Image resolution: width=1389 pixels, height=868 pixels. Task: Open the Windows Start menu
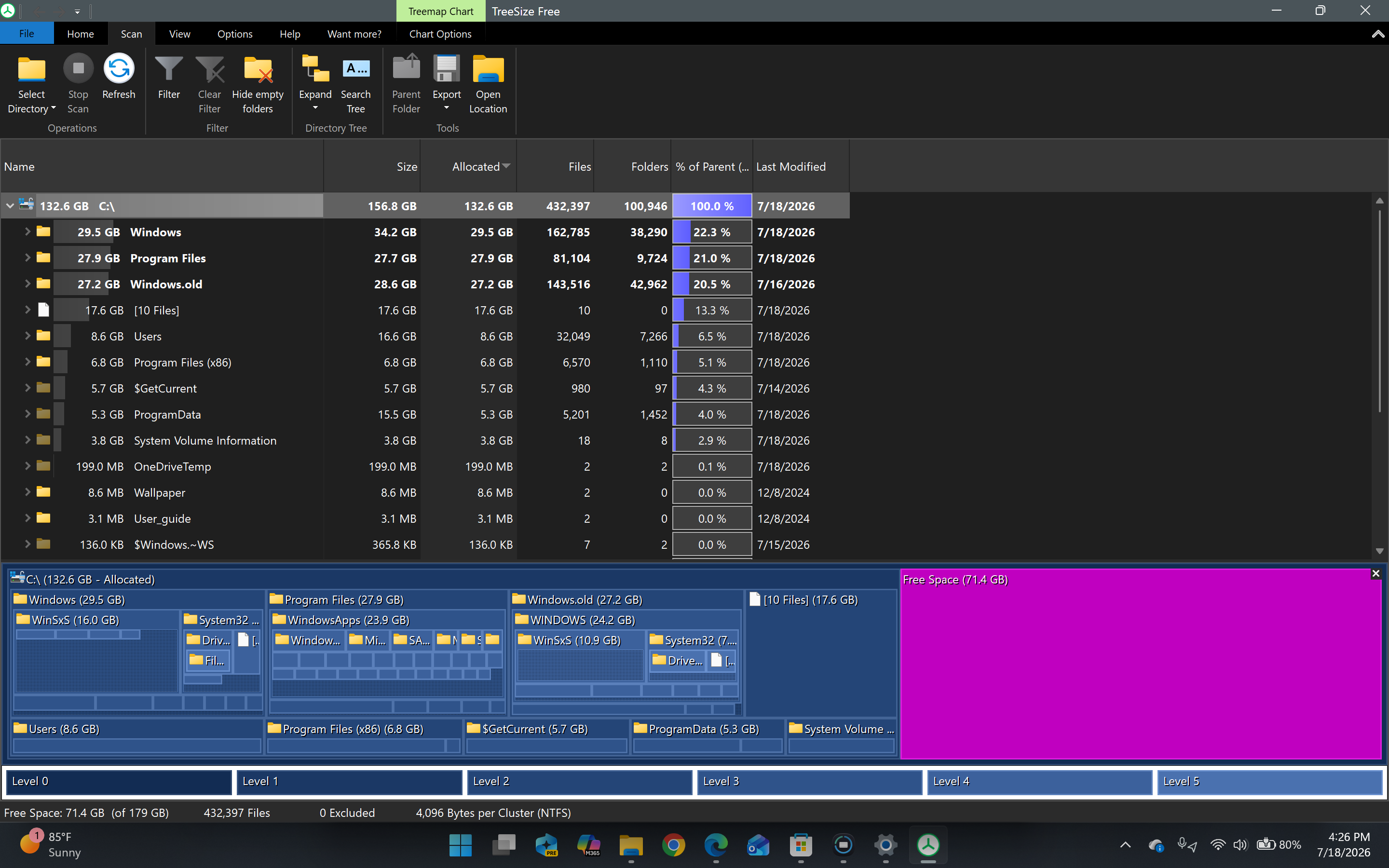pyautogui.click(x=460, y=845)
